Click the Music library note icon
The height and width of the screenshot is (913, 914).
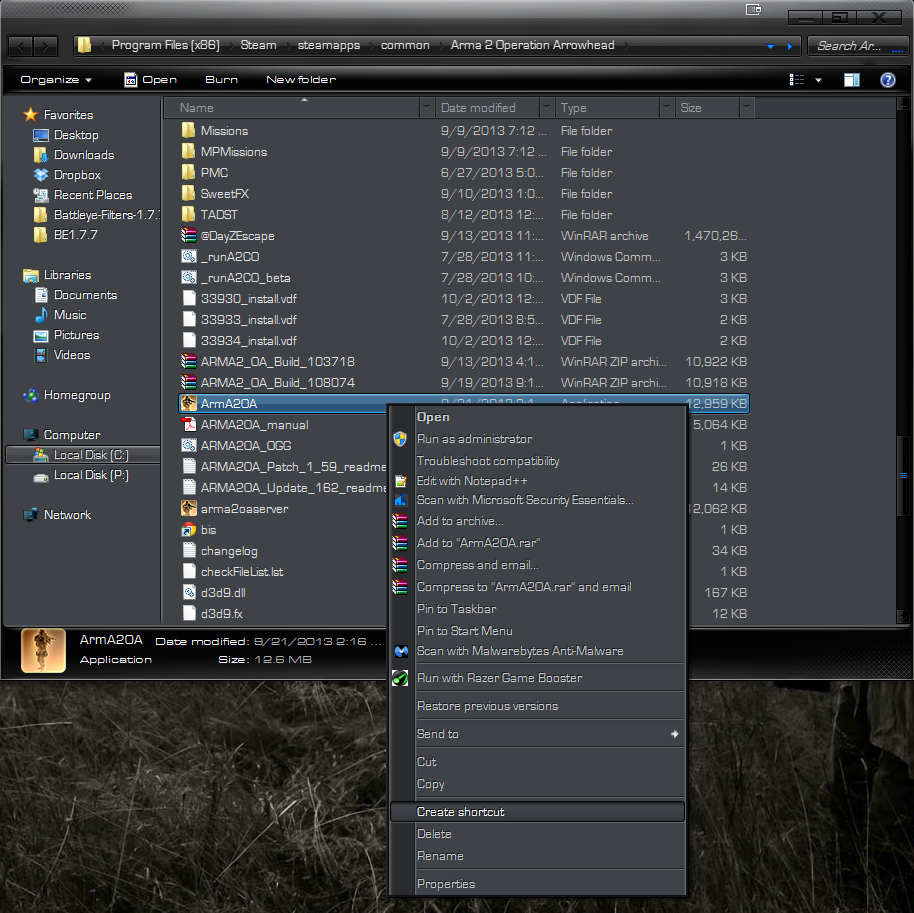(41, 315)
